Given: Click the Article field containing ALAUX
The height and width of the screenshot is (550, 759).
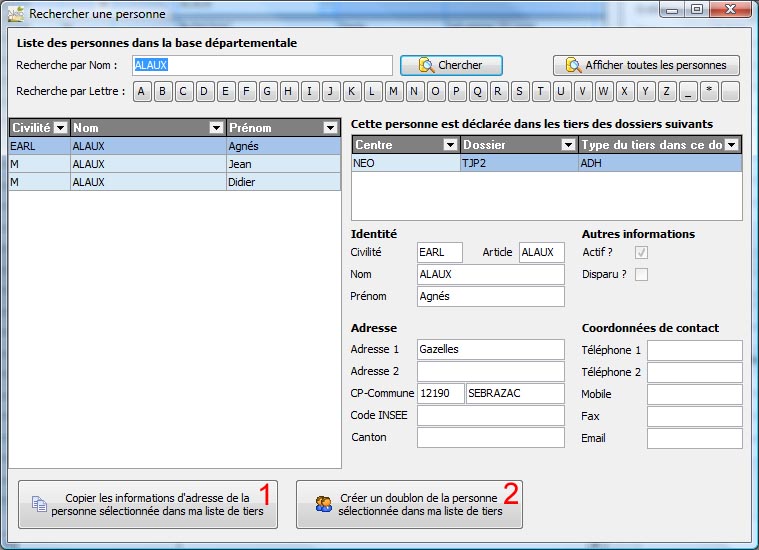Looking at the screenshot, I should pyautogui.click(x=542, y=253).
